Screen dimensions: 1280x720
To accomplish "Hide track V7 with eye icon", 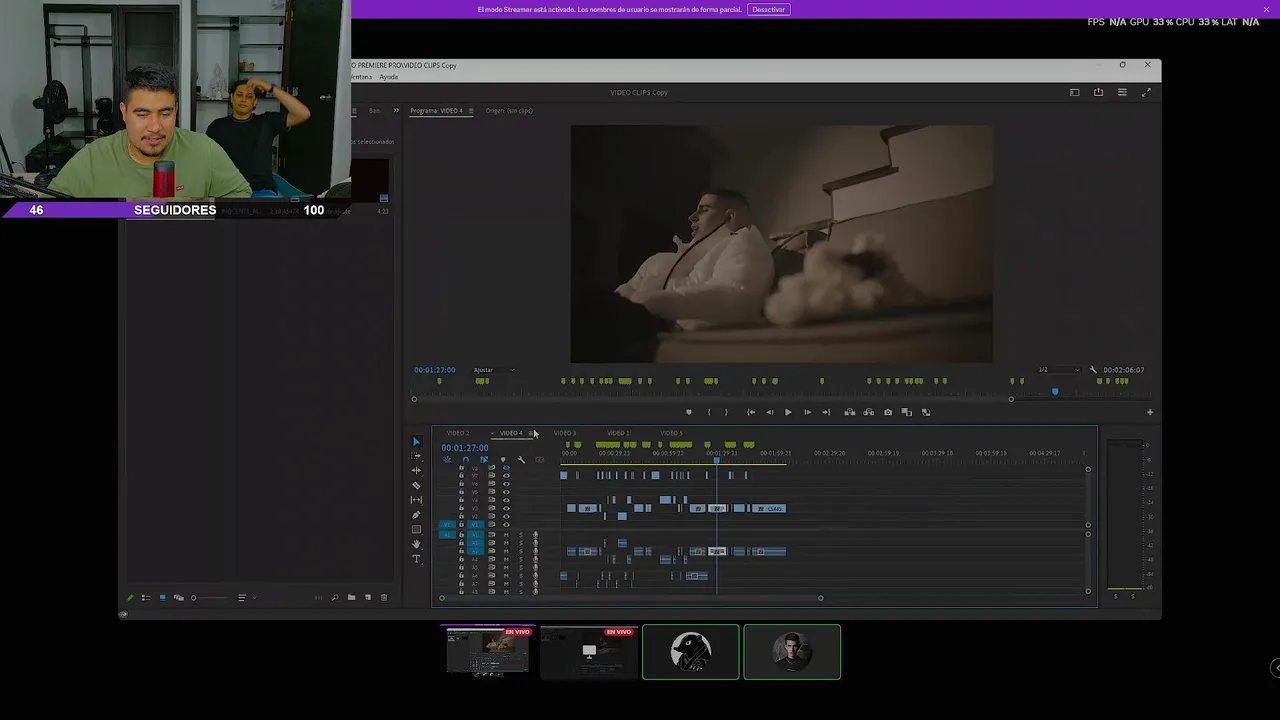I will (x=506, y=475).
